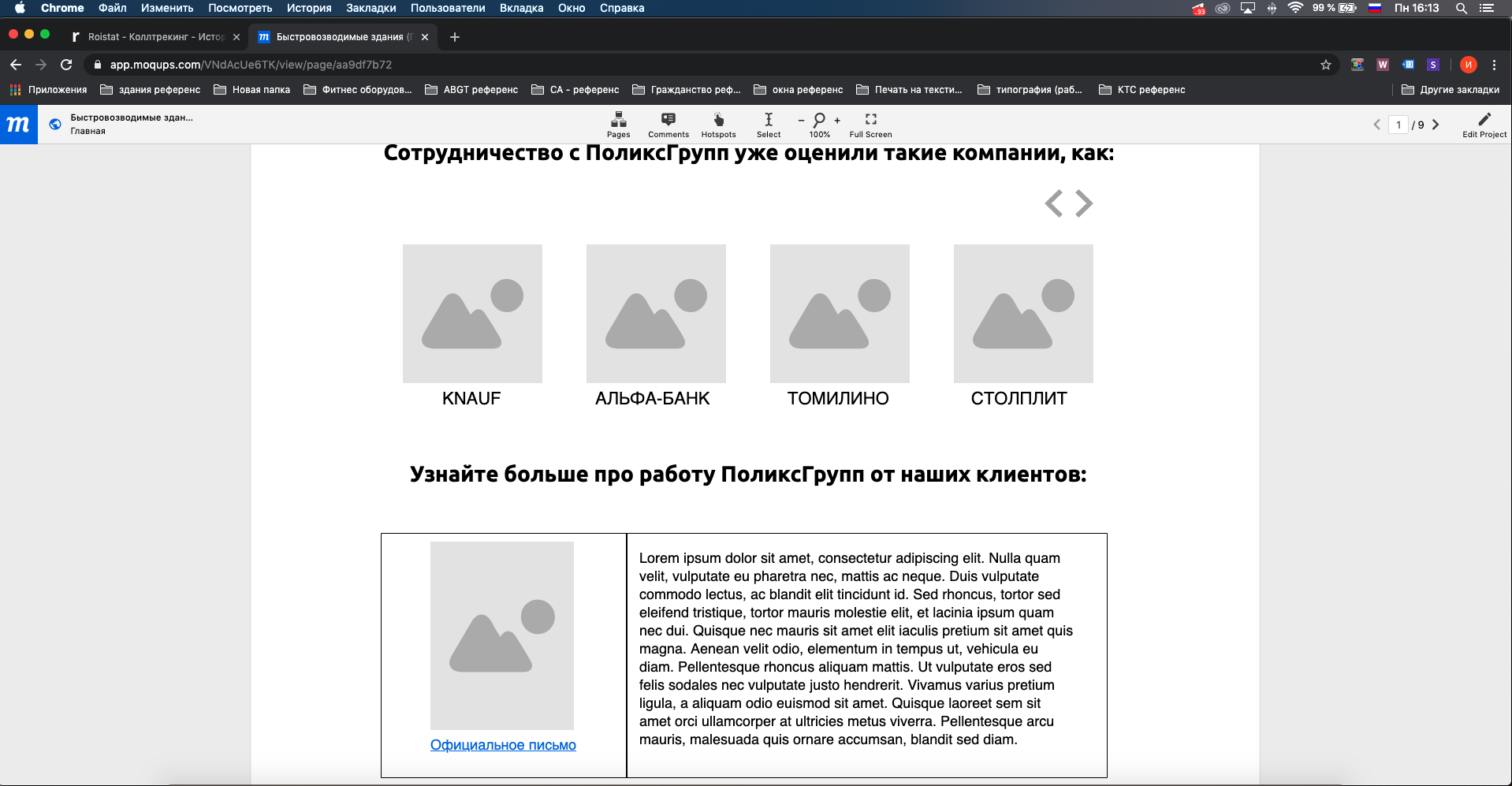Screen dimensions: 1512x786
Task: Click the СТОЛПЛИТ logo placeholder image
Action: click(x=1023, y=314)
